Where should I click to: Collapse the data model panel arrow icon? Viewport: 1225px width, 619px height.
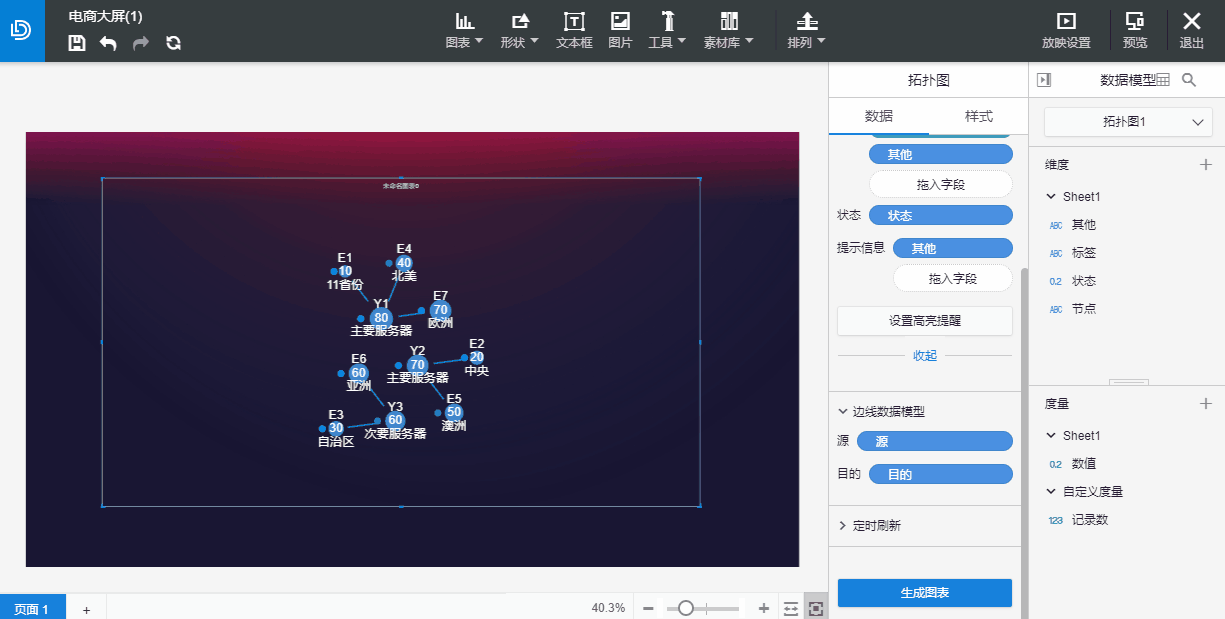click(x=1044, y=80)
